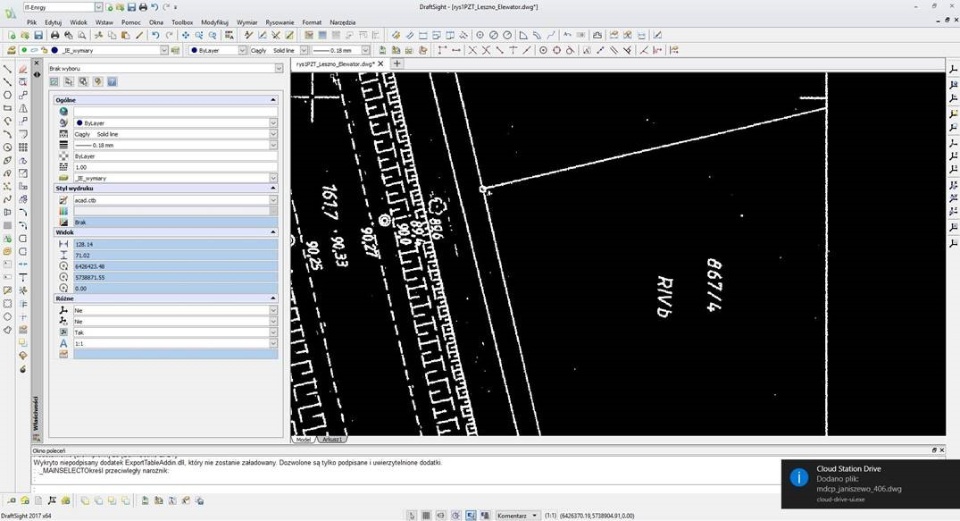Viewport: 960px width, 521px height.
Task: Click the Zoom window magnifier icon
Action: pos(199,36)
